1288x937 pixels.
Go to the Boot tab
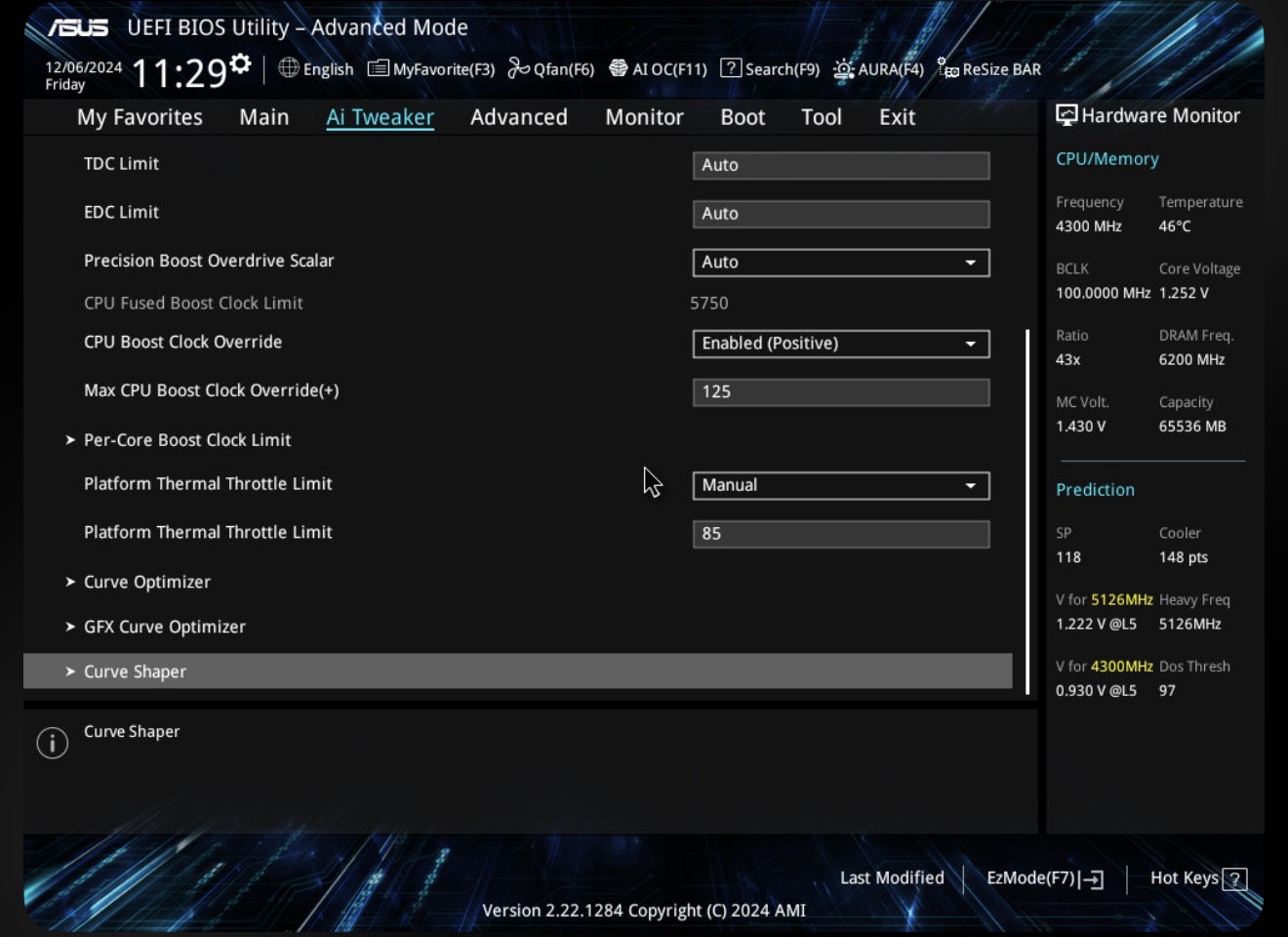743,117
